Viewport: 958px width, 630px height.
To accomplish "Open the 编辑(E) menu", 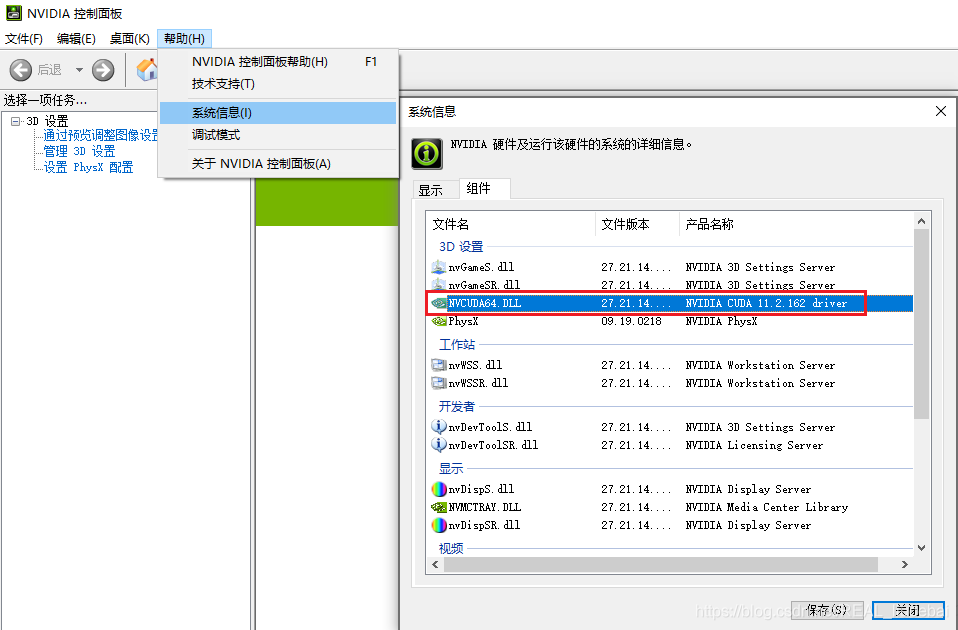I will (76, 38).
